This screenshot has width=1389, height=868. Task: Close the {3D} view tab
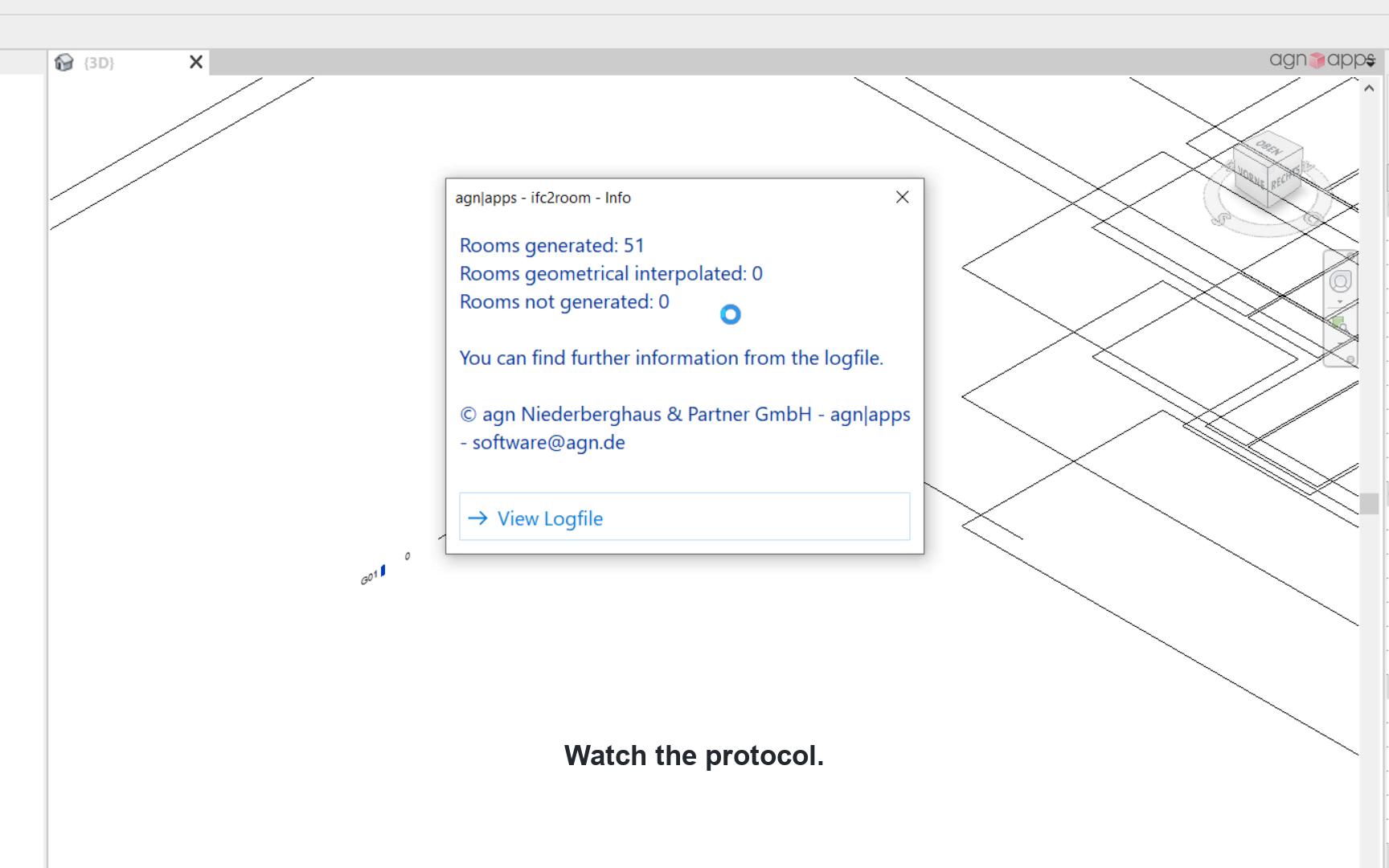(195, 62)
